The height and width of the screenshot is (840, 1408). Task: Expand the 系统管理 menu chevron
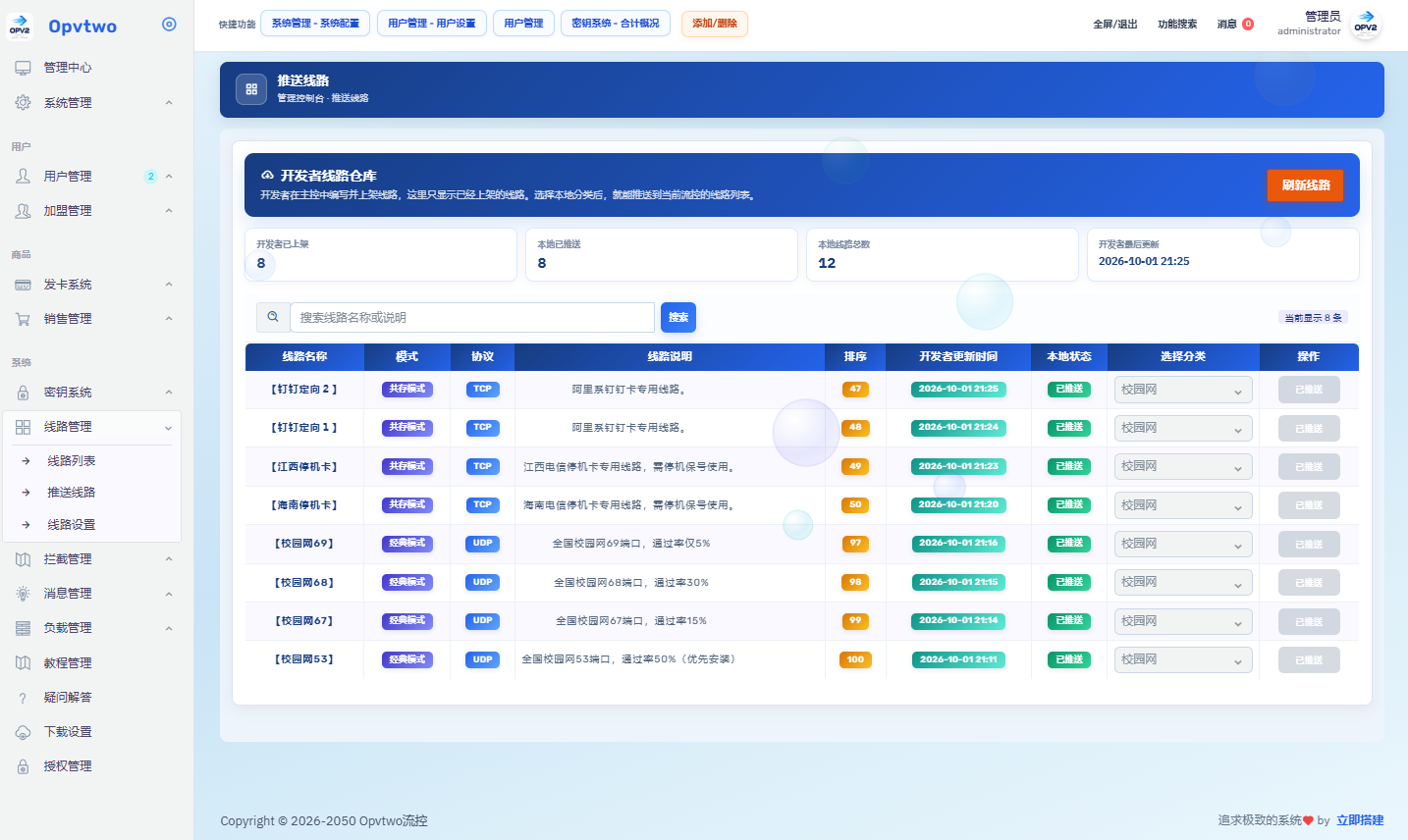(x=169, y=103)
